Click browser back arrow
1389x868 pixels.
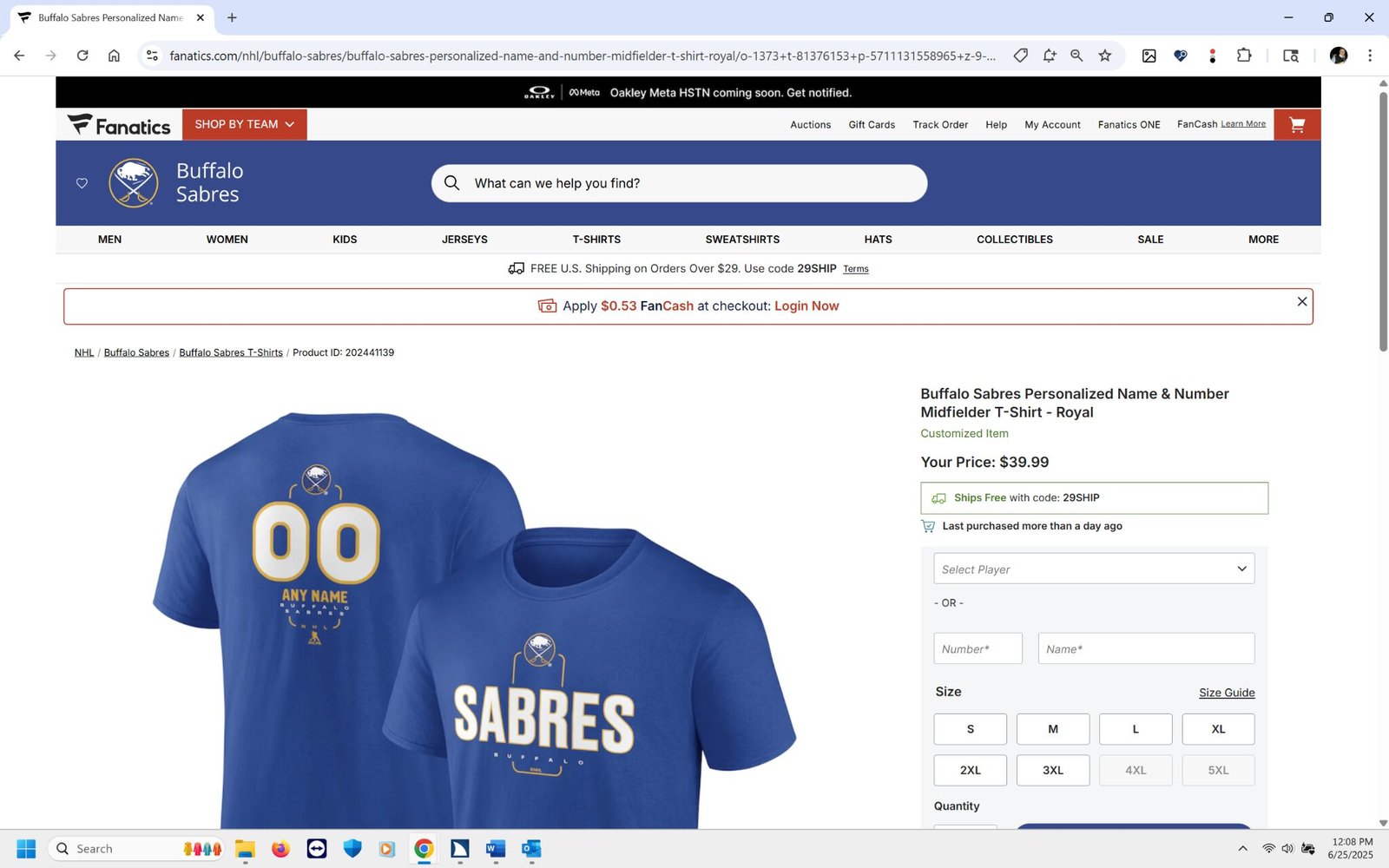point(19,56)
